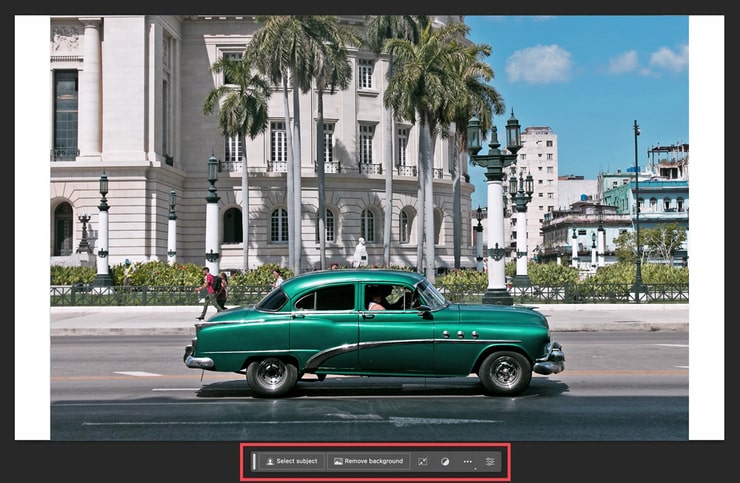Click the Select subject button
Viewport: 740px width, 483px height.
[291, 461]
